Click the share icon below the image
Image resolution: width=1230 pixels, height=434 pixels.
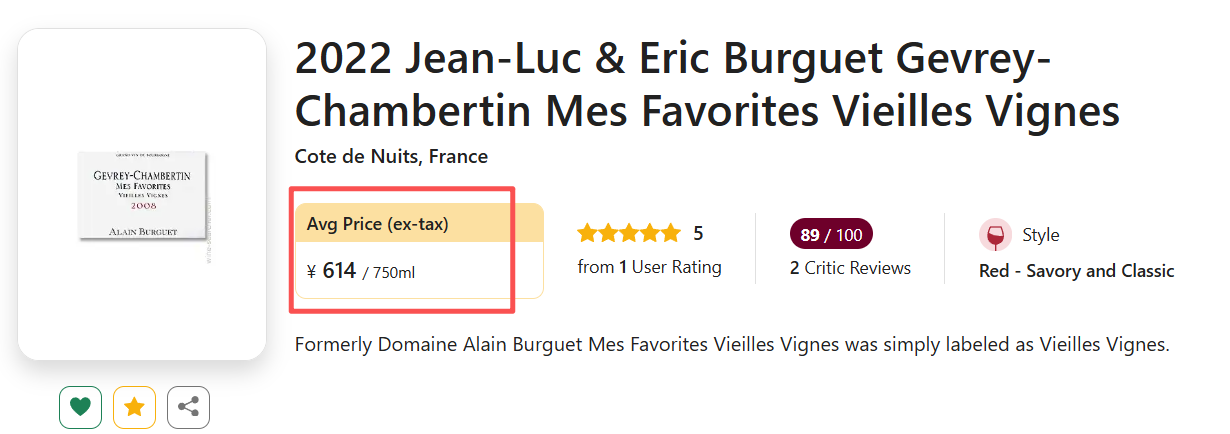[188, 407]
